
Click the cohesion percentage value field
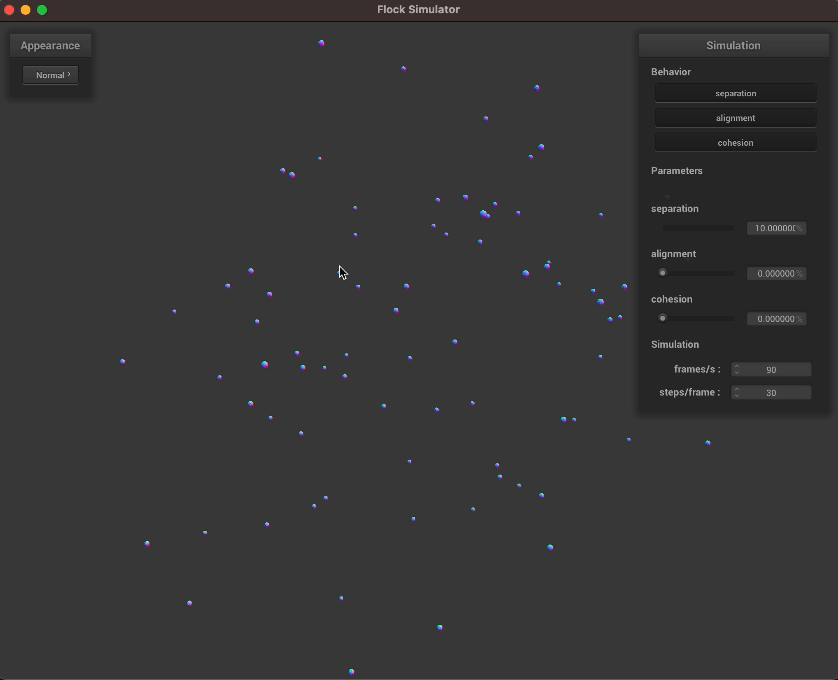(x=774, y=319)
